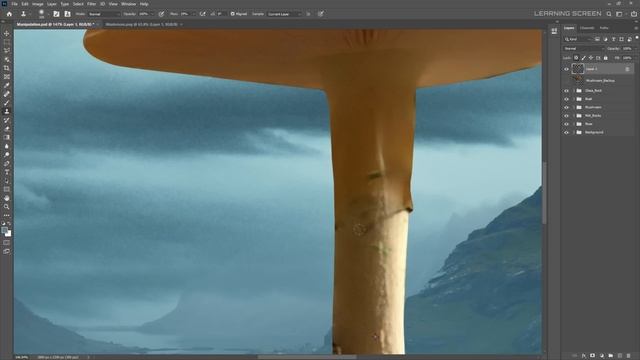Expand the Glass_Rock group

pyautogui.click(x=573, y=91)
